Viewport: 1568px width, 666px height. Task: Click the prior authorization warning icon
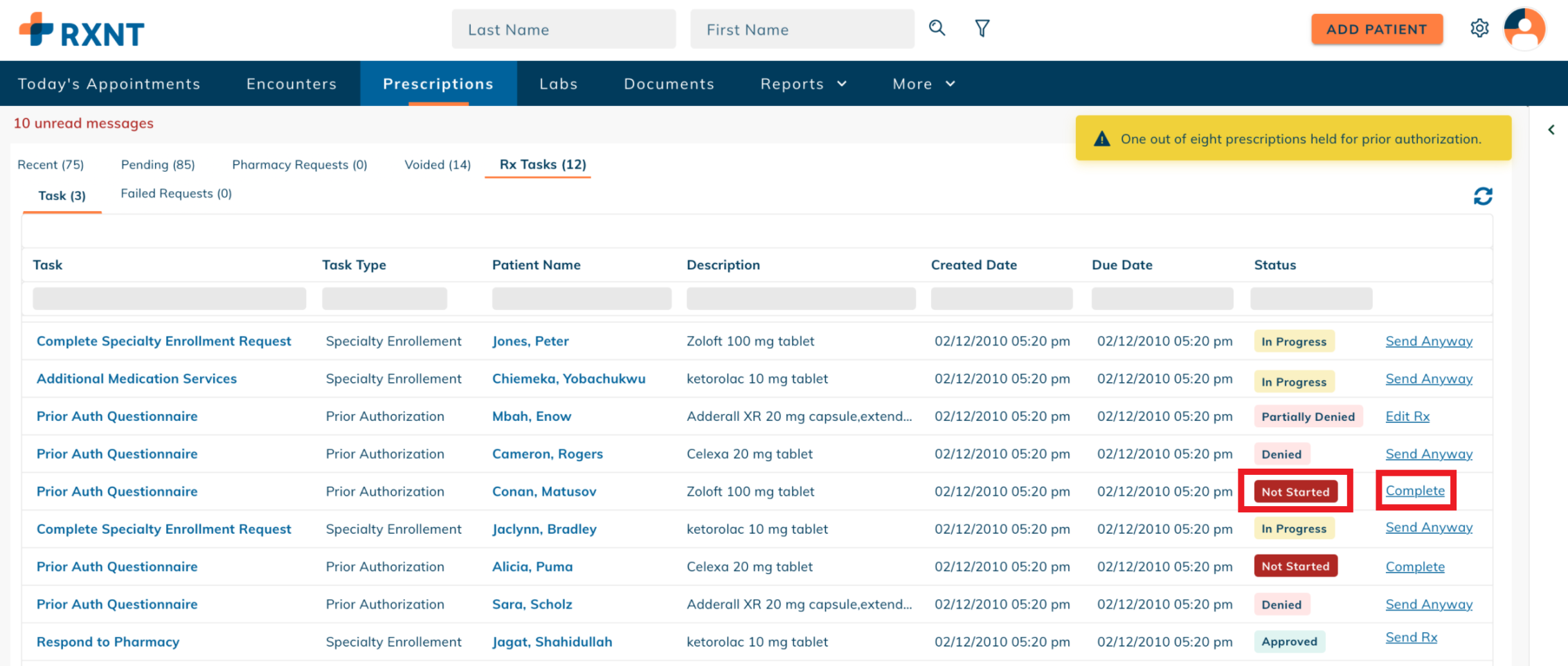pos(1101,139)
